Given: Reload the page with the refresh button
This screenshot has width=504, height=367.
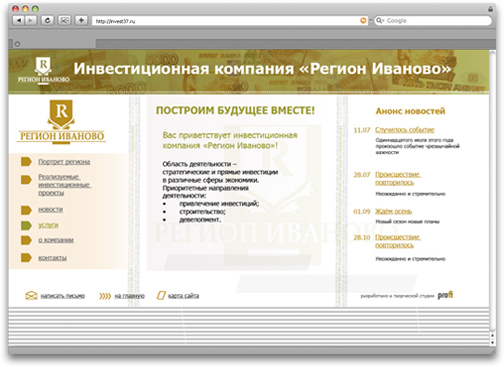Looking at the screenshot, I should coord(47,20).
